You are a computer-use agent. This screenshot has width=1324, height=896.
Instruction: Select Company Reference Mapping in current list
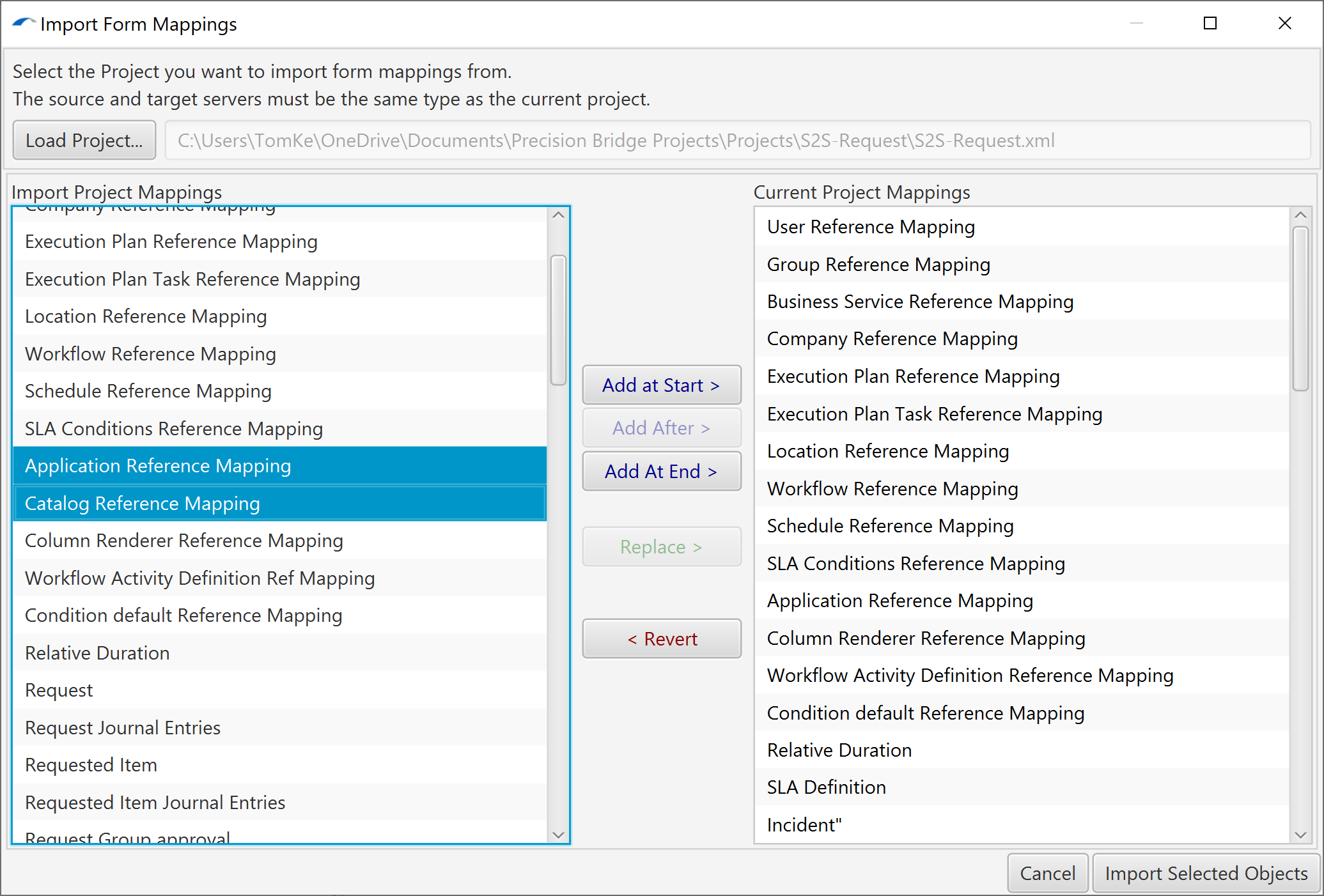click(1022, 339)
